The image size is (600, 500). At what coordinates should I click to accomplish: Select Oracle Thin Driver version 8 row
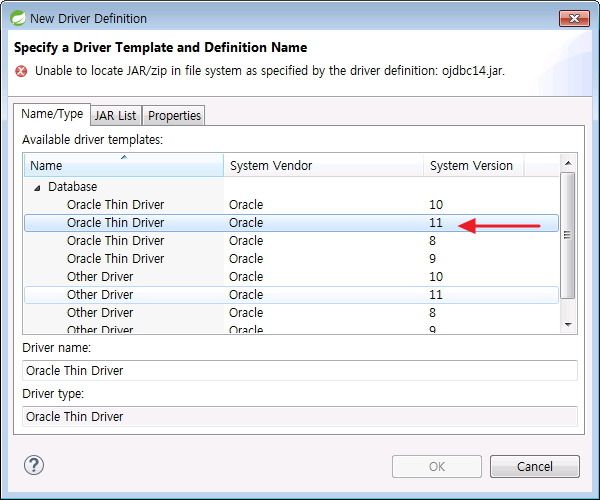tap(291, 241)
